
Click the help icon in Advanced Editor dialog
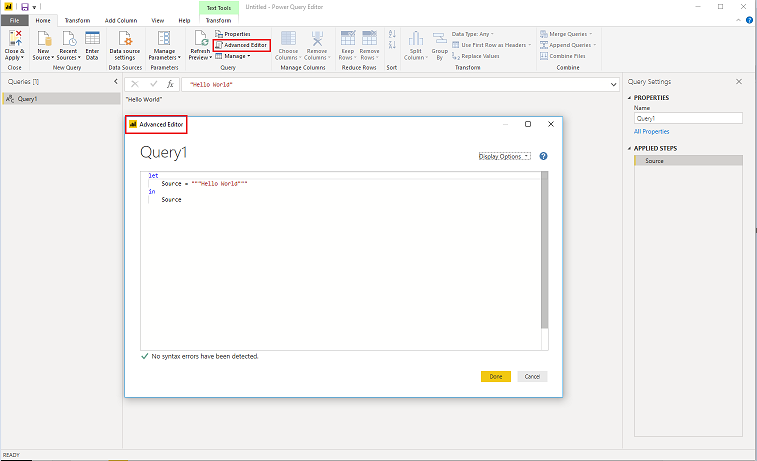tap(544, 156)
